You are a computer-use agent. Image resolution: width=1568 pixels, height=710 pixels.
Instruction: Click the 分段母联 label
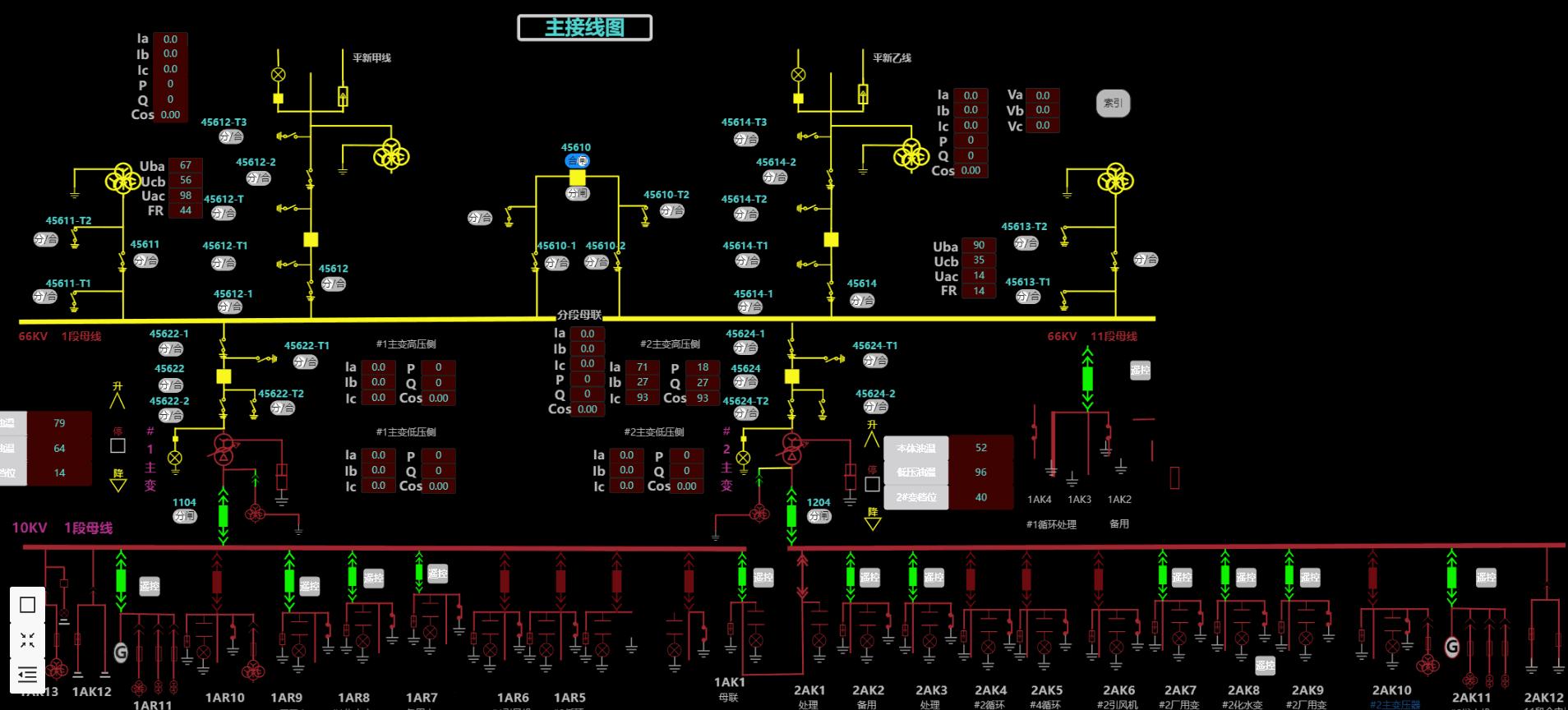pyautogui.click(x=579, y=315)
